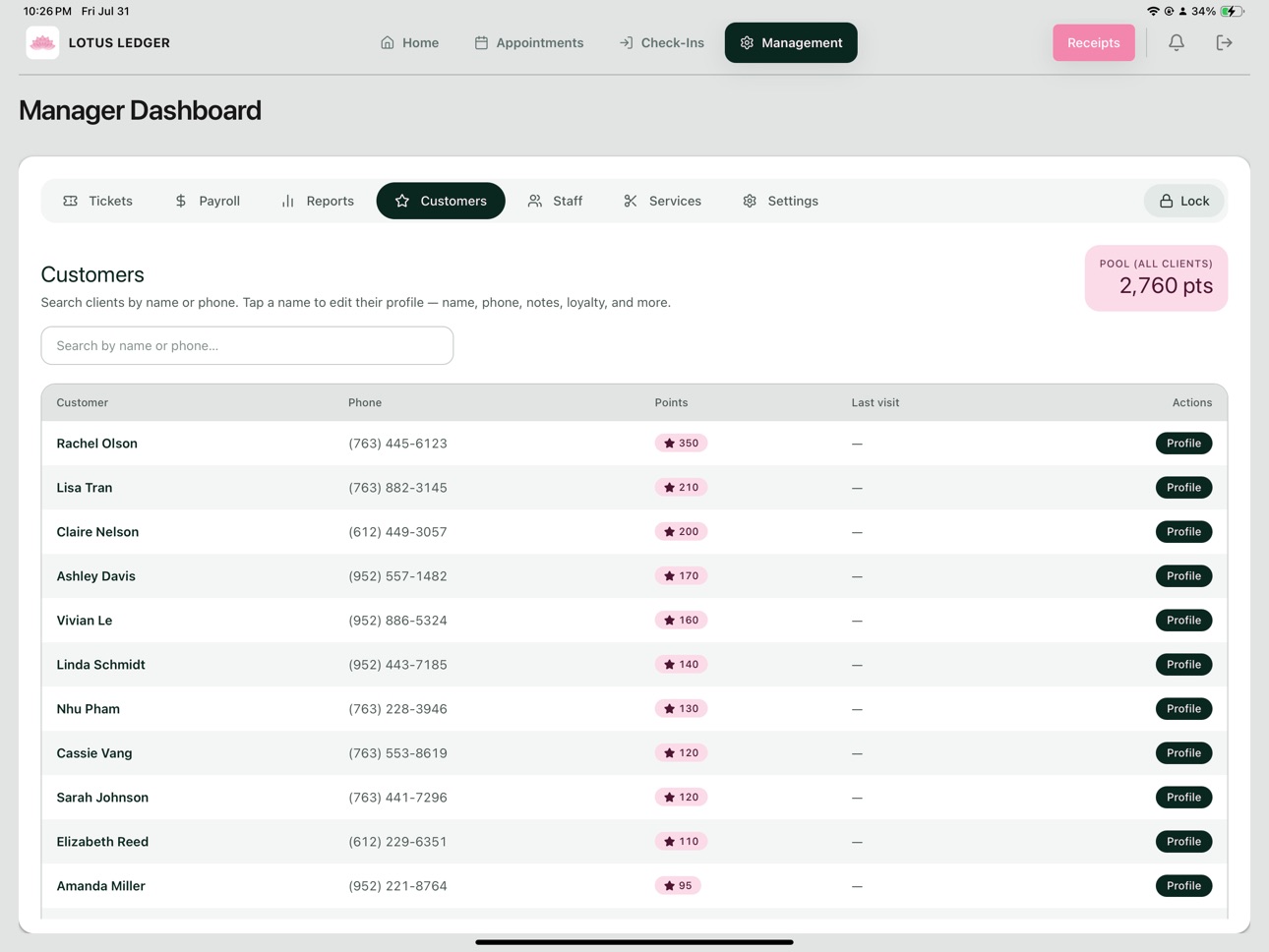
Task: Tap the name Vivian Le
Action: [84, 621]
